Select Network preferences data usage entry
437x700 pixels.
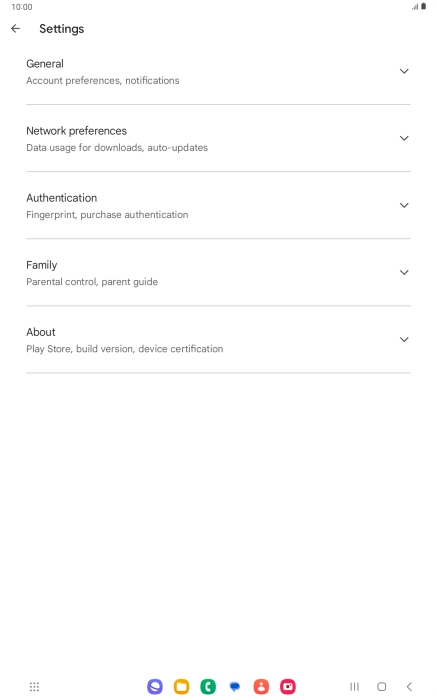click(218, 138)
